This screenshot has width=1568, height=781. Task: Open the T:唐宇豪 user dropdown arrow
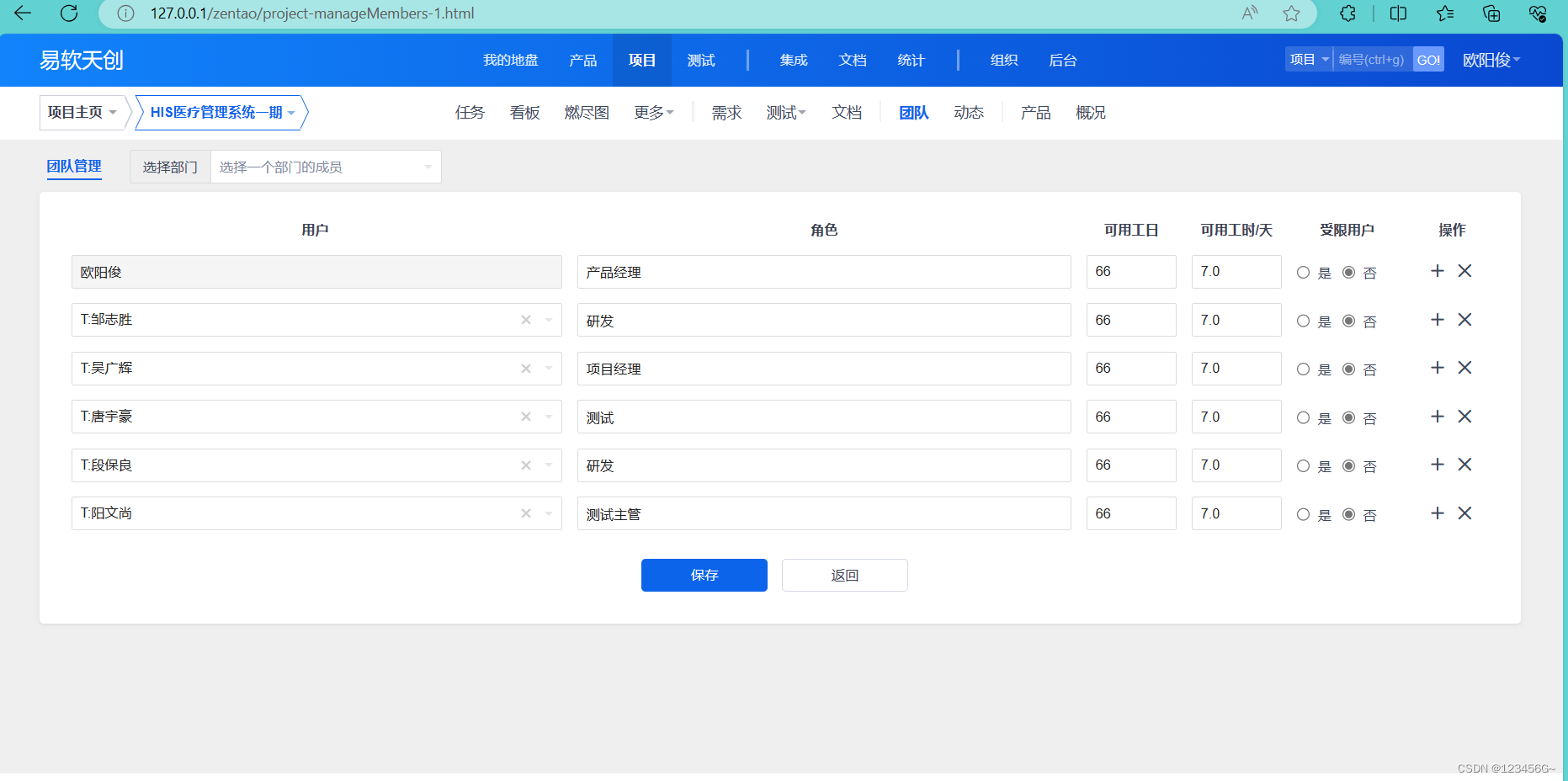click(x=549, y=417)
